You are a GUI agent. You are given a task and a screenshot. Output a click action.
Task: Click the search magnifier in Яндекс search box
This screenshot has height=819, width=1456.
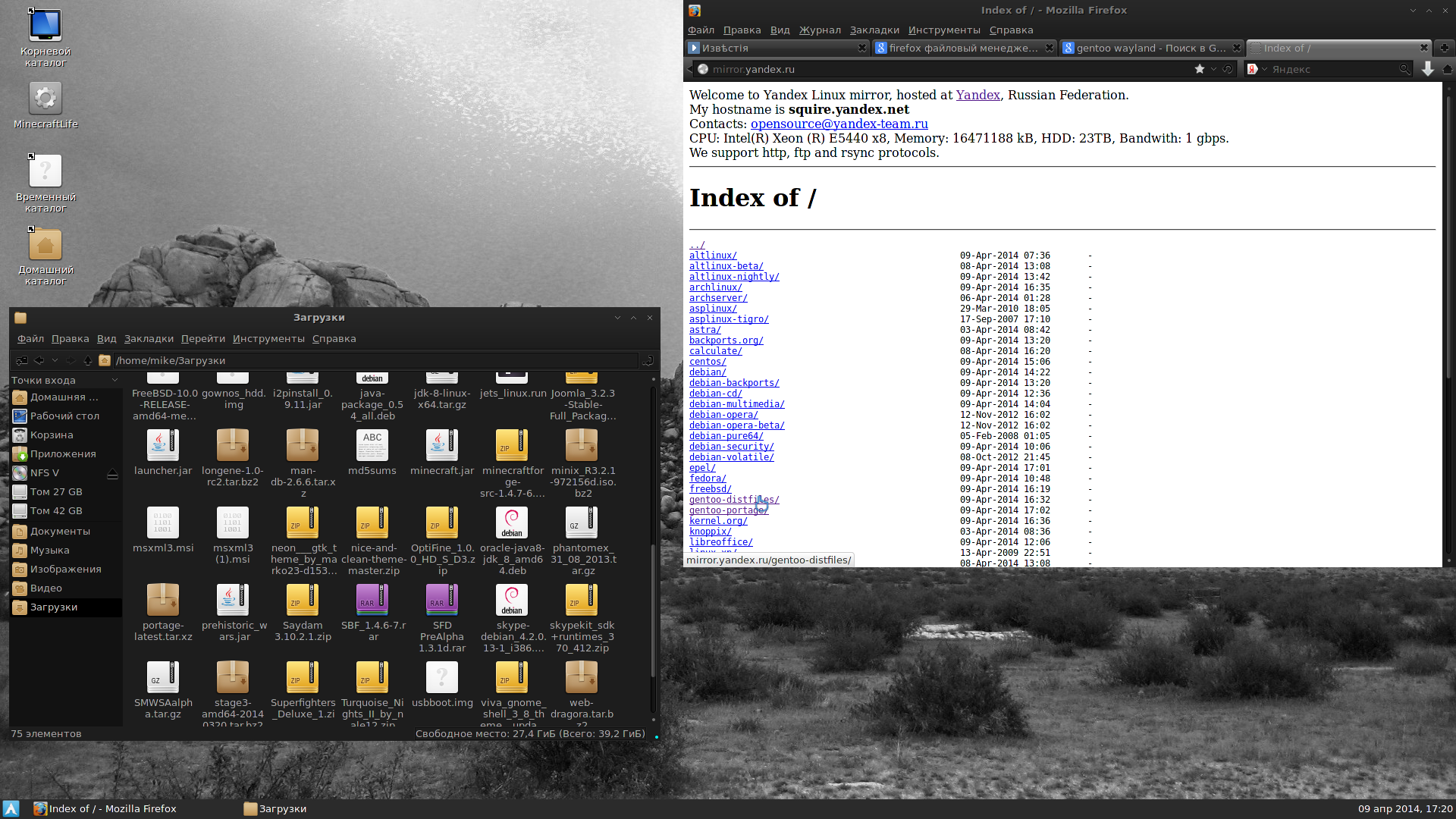(1404, 69)
